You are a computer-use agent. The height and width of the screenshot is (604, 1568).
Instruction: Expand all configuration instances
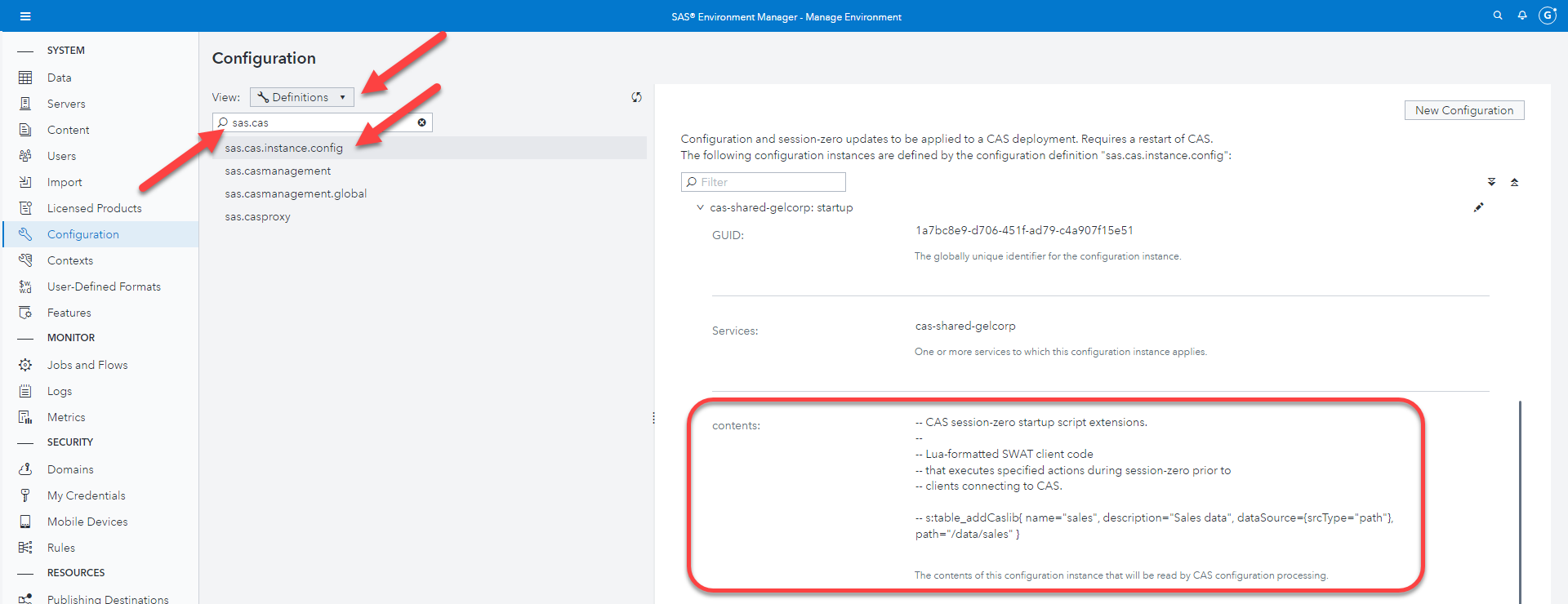click(x=1491, y=182)
